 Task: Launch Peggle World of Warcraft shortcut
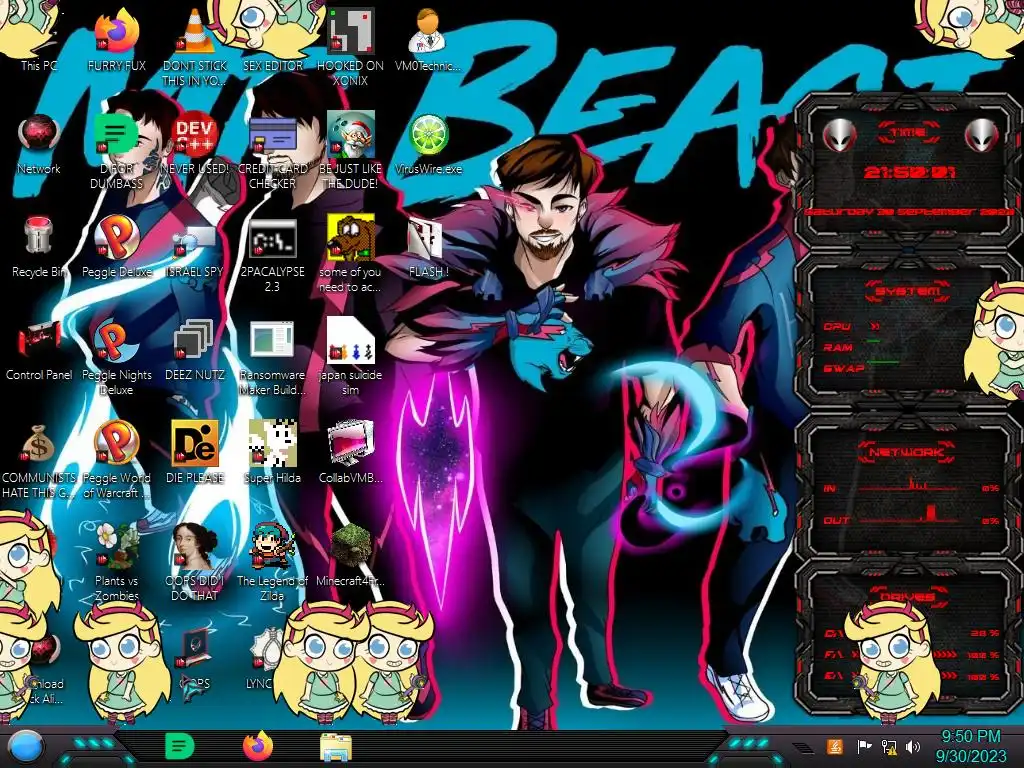pos(116,460)
